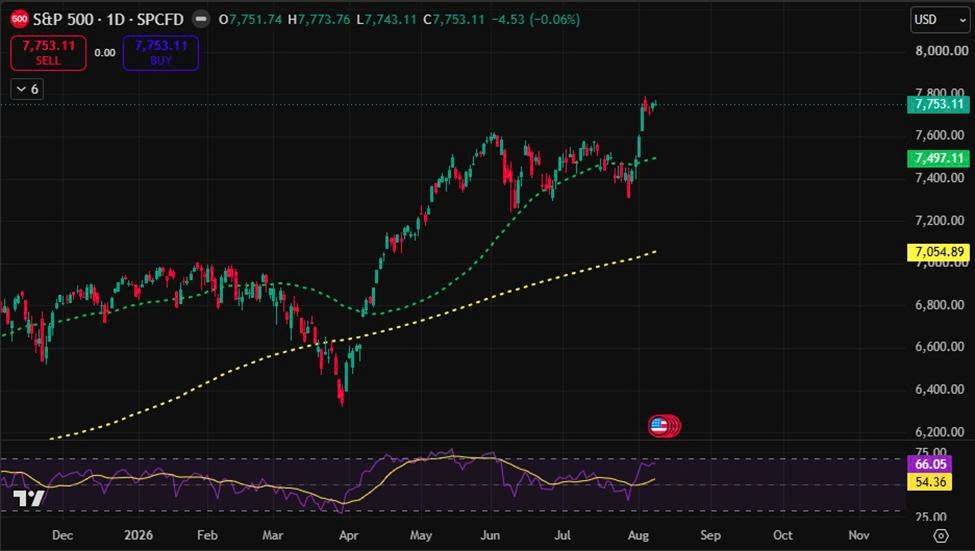Click the current price label 7,753.11 on axis
The height and width of the screenshot is (551, 975).
pyautogui.click(x=938, y=104)
